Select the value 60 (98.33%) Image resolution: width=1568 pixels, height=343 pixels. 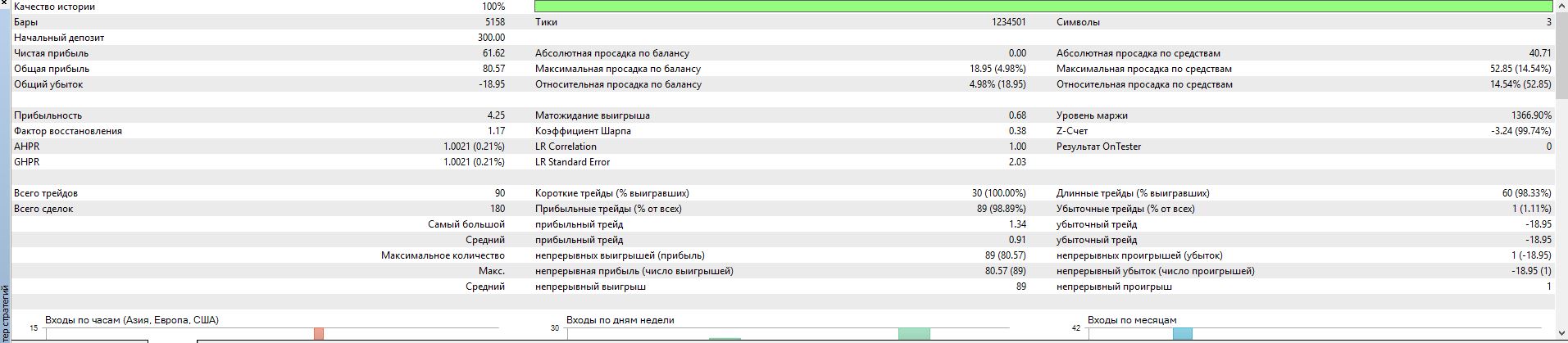click(1526, 193)
